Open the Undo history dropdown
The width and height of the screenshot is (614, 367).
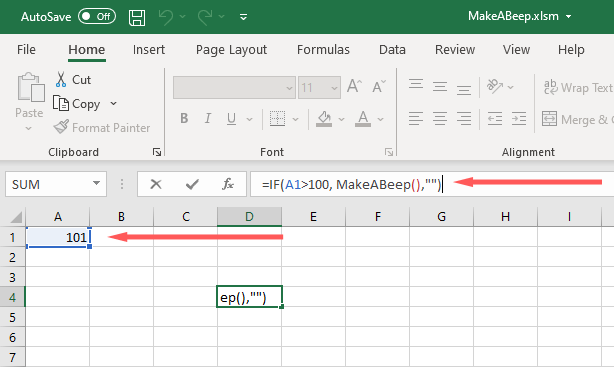pyautogui.click(x=182, y=16)
